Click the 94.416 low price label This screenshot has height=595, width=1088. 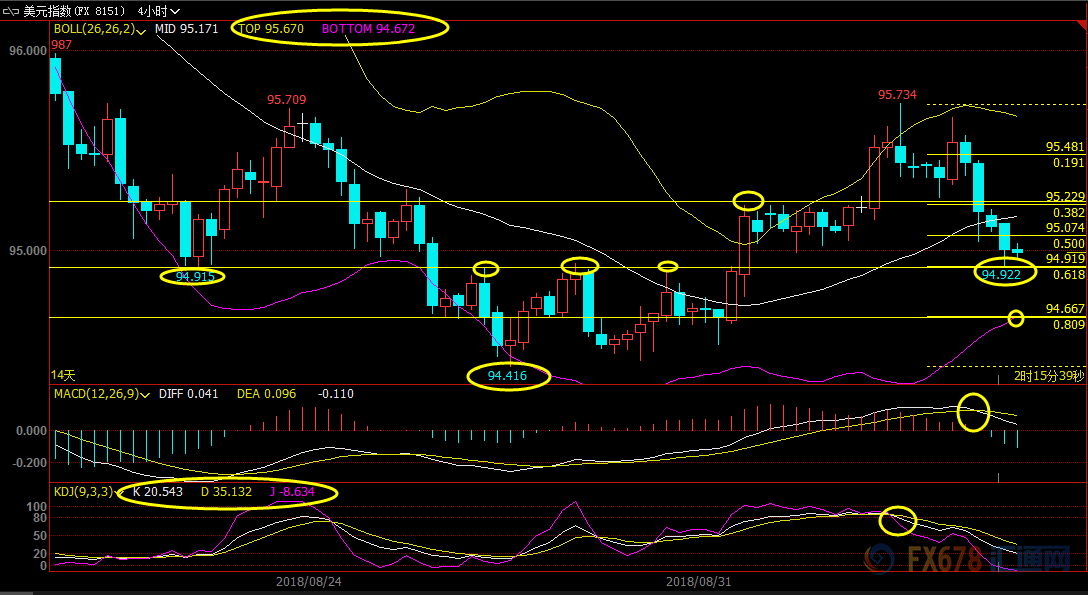507,376
